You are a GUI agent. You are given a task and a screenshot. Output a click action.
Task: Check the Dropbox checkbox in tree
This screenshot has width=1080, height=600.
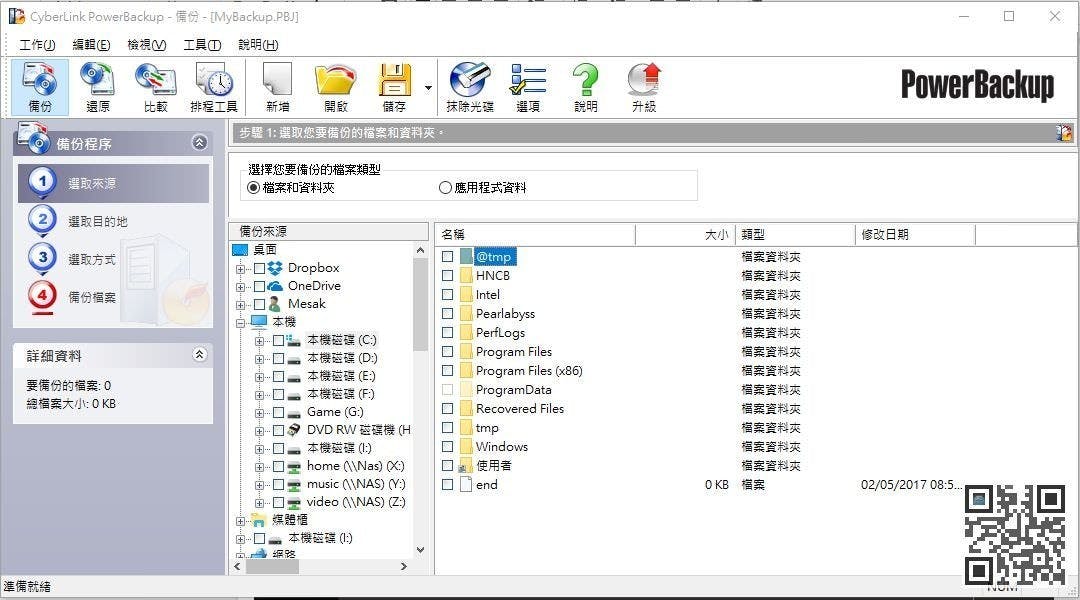259,268
